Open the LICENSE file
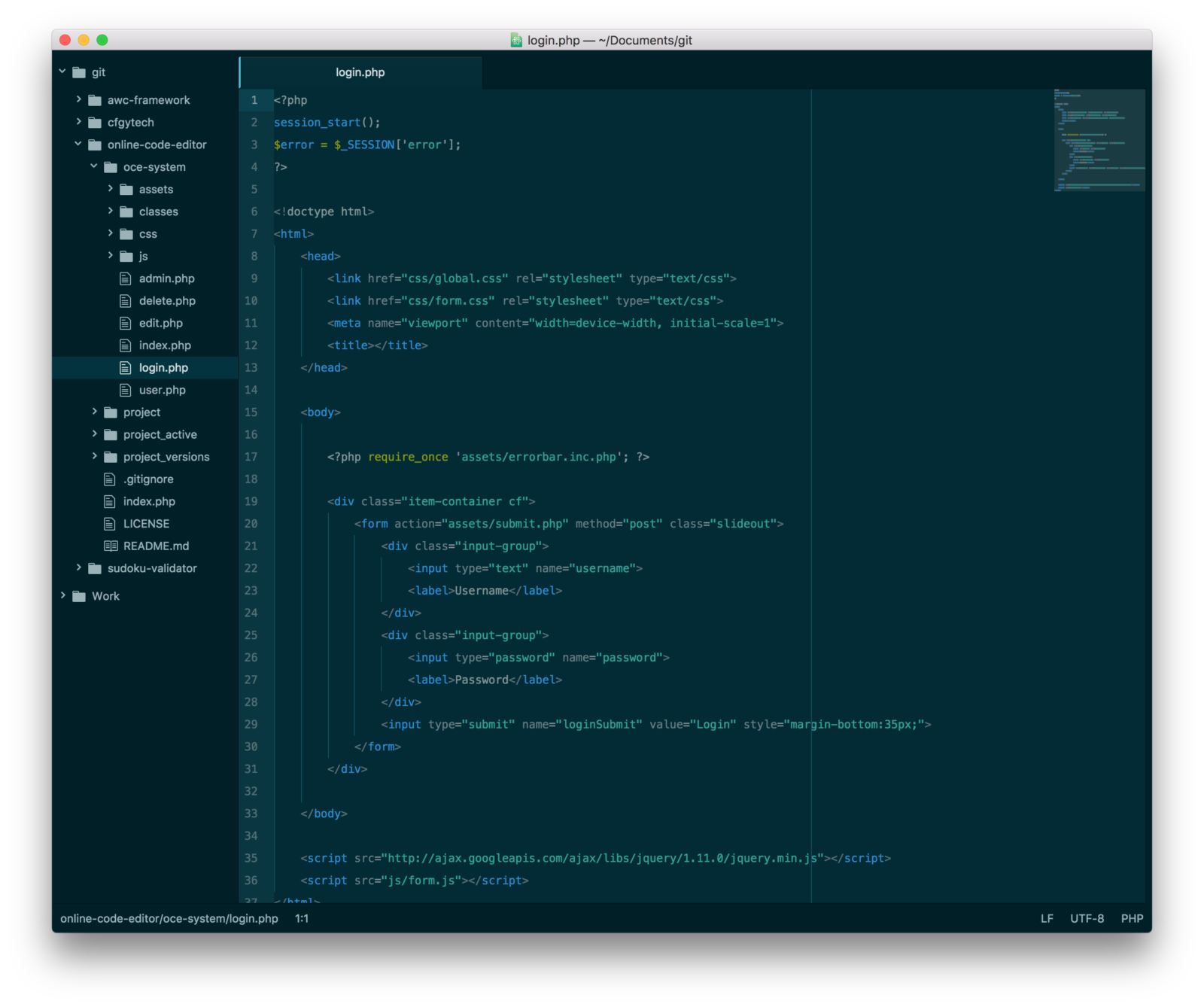The image size is (1204, 1007). coord(146,524)
